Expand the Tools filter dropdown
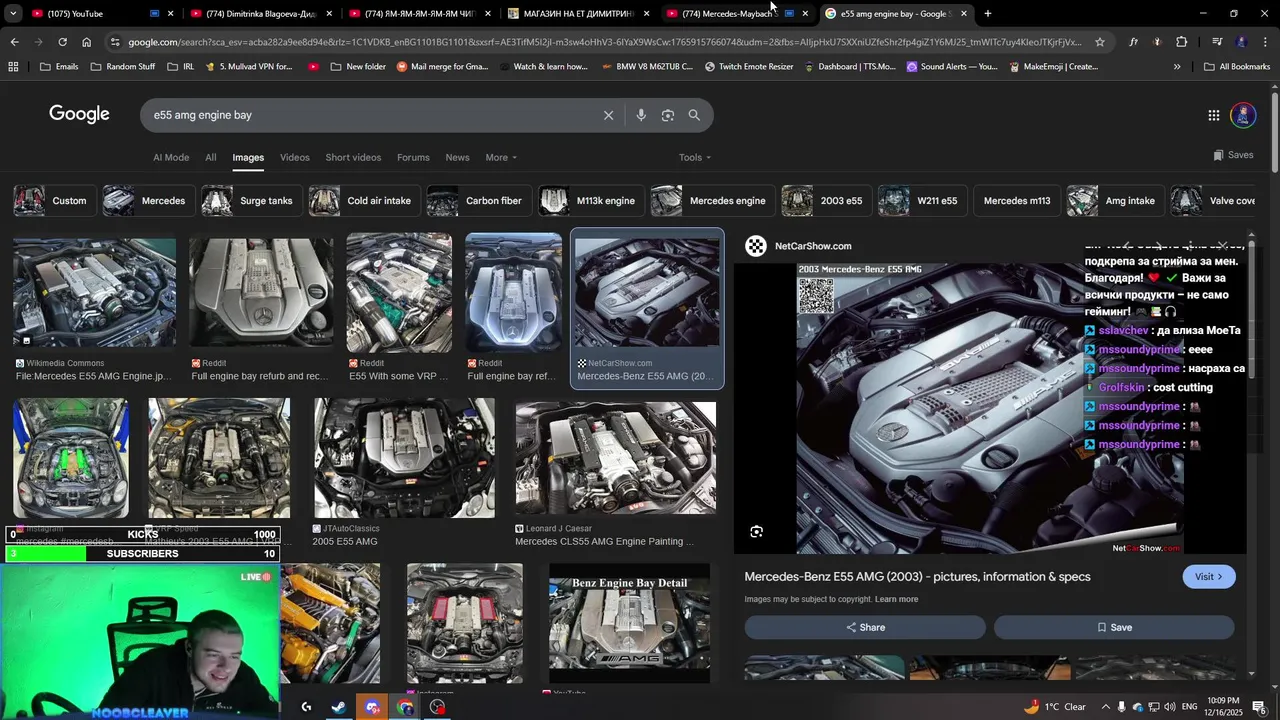 pyautogui.click(x=695, y=157)
